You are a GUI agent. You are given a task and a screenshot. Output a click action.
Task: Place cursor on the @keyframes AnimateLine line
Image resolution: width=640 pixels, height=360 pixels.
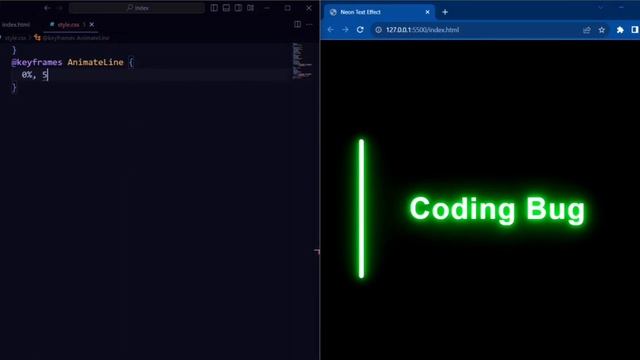tap(72, 62)
